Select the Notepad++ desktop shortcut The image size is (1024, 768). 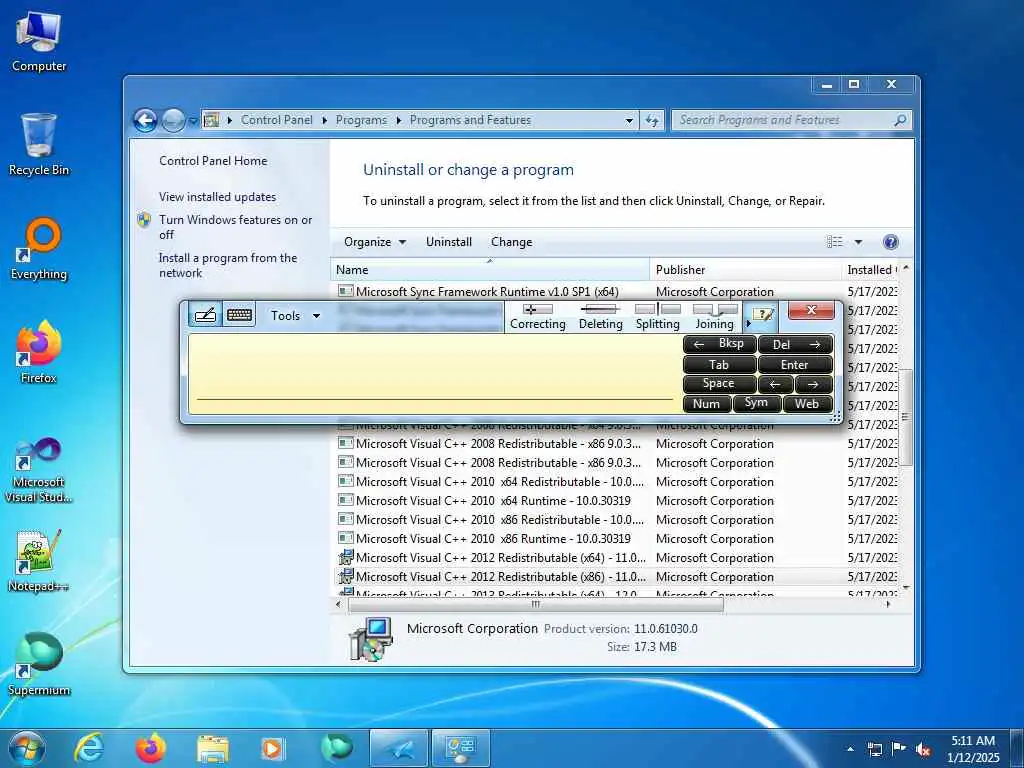point(39,560)
